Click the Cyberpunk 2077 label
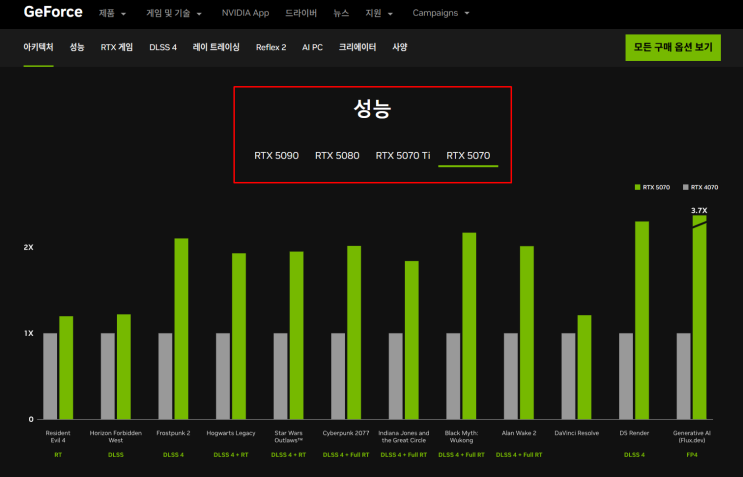Image resolution: width=743 pixels, height=477 pixels. [x=346, y=433]
